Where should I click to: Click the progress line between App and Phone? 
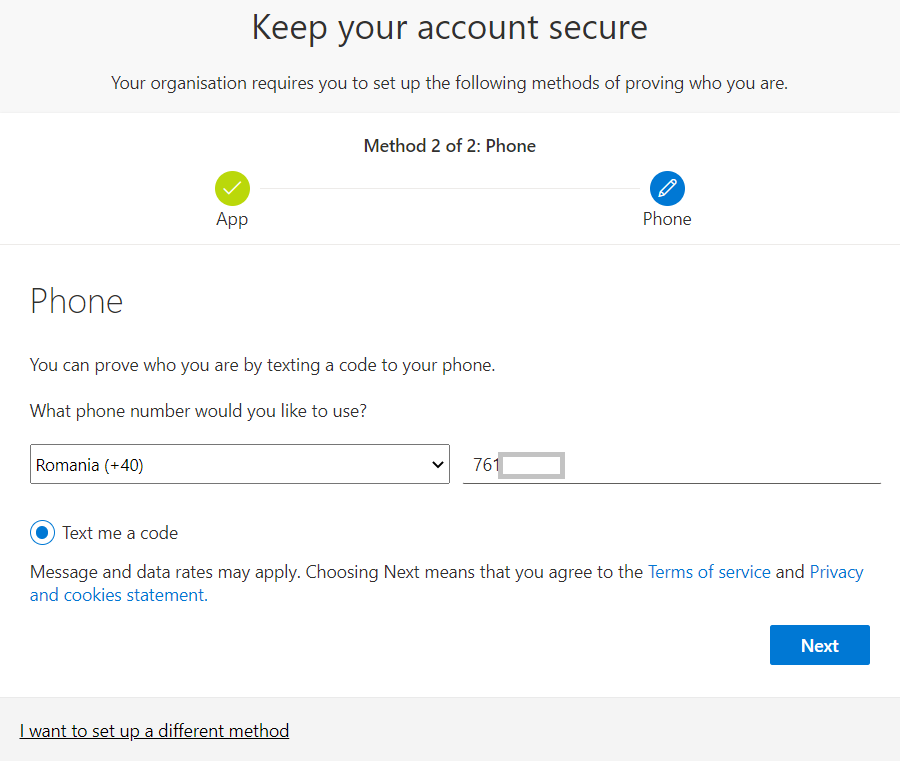tap(449, 188)
